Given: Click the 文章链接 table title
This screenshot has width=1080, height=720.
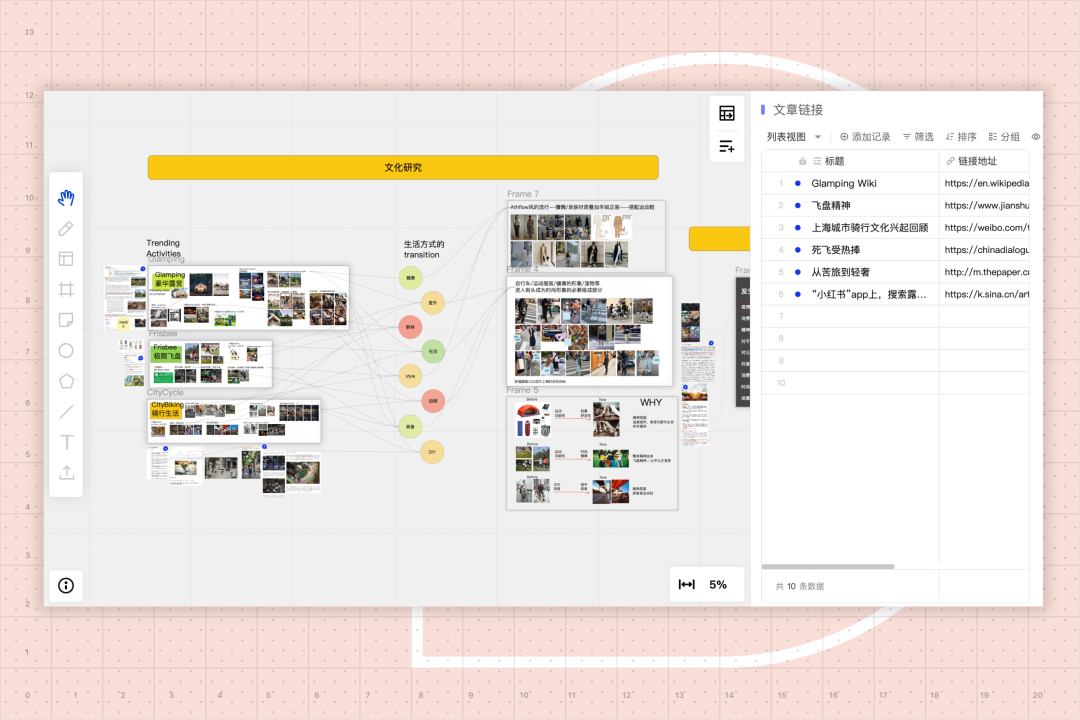Looking at the screenshot, I should pyautogui.click(x=798, y=110).
